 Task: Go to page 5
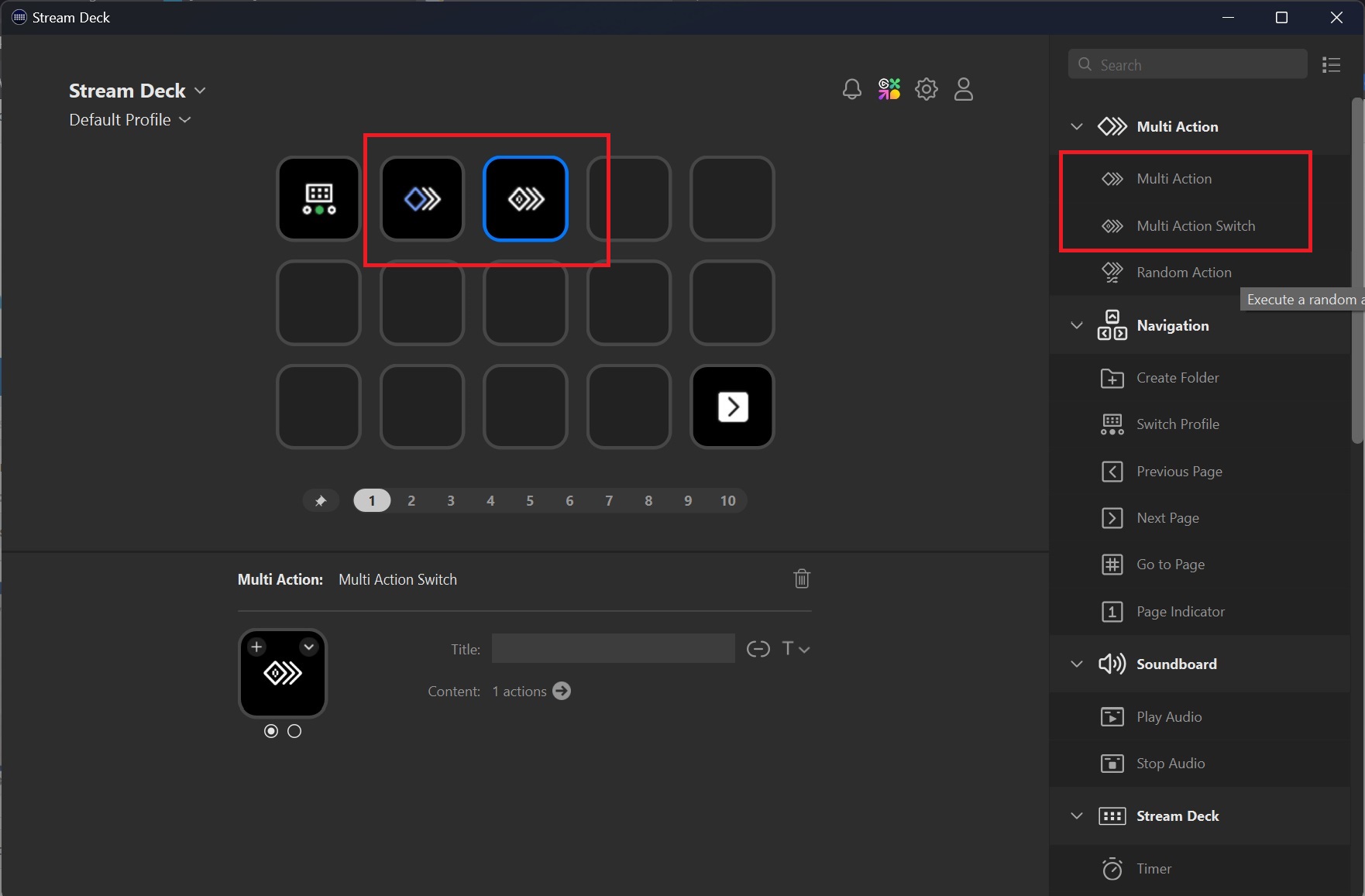(x=530, y=500)
